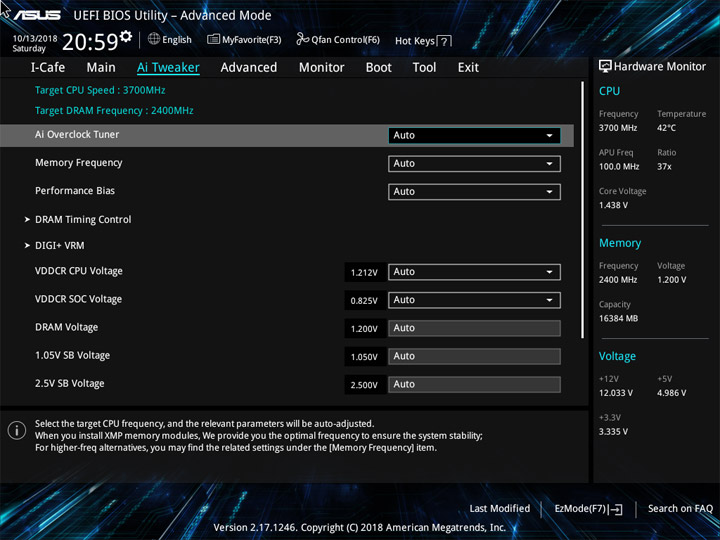
Task: Open the Memory Frequency dropdown
Action: tap(474, 164)
